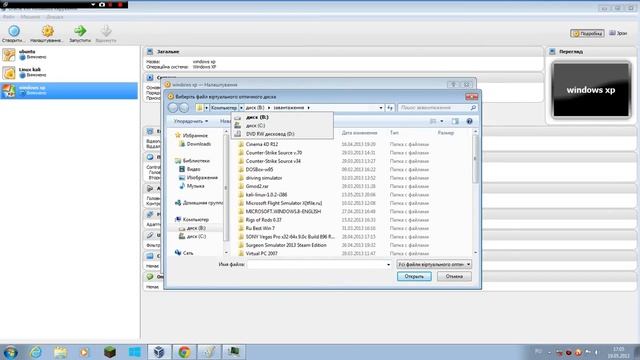
Task: Select the Microsoft Flight Simulator X folder
Action: 284,203
